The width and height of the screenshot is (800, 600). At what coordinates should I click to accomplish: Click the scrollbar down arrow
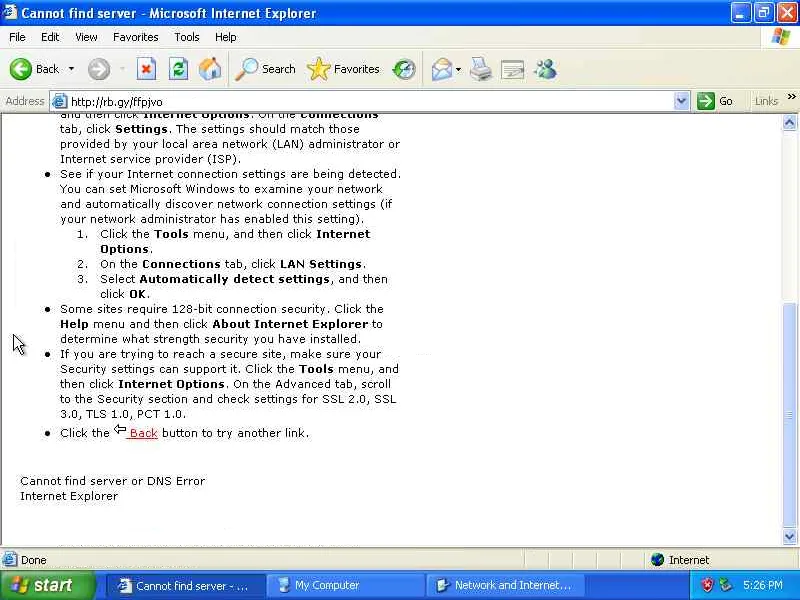point(789,537)
